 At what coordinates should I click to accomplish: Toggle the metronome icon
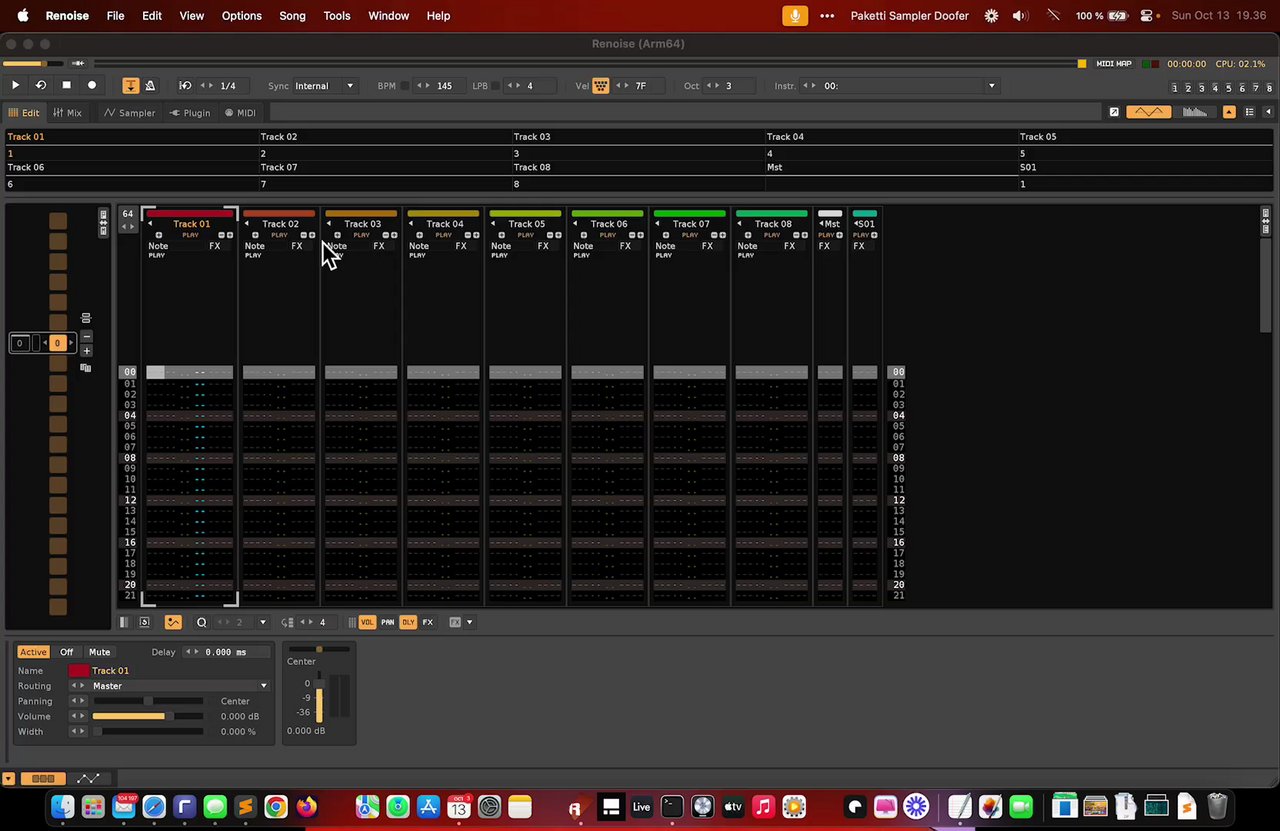150,86
